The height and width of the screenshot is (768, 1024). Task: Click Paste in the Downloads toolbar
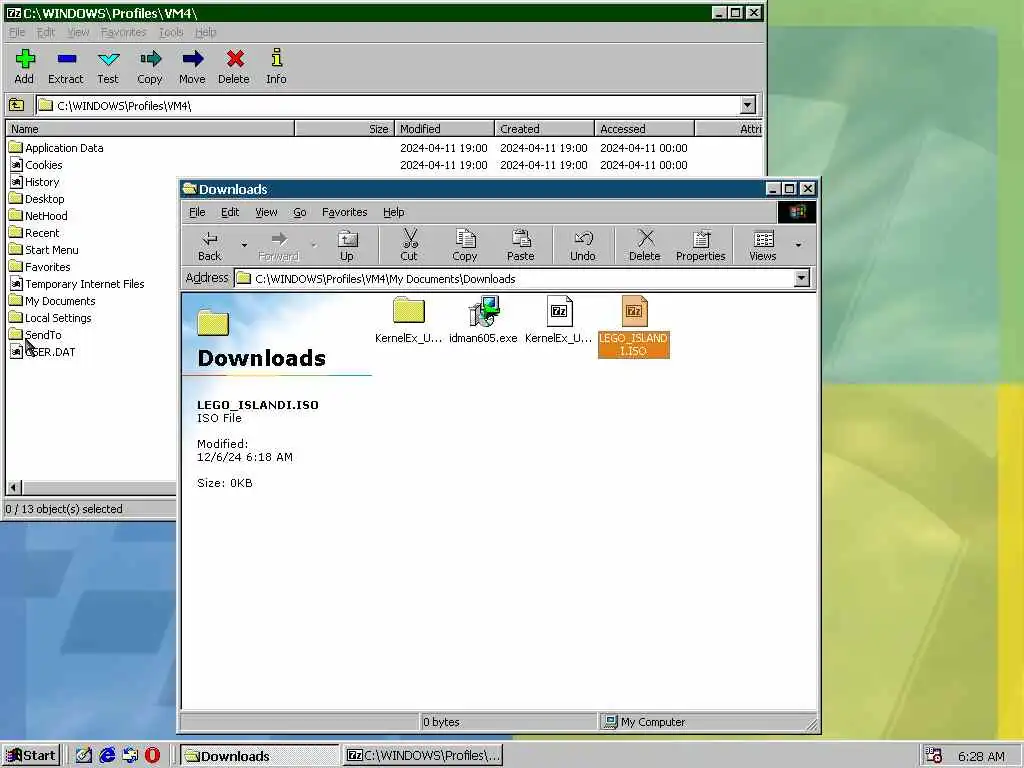(520, 246)
